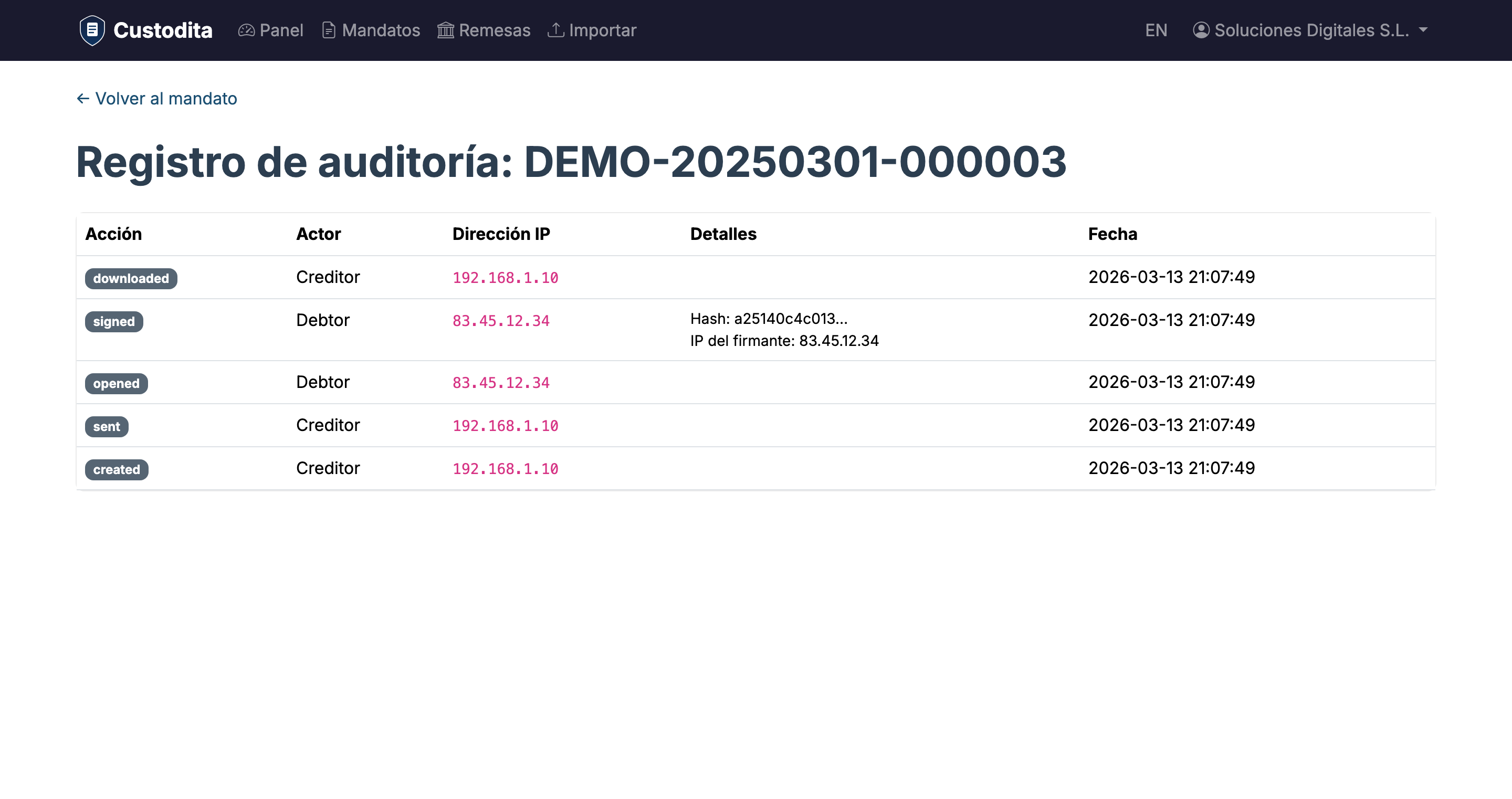Select the IP address 83.45.12.34 in signed row
Screen dimensions: 1512x799
point(501,321)
